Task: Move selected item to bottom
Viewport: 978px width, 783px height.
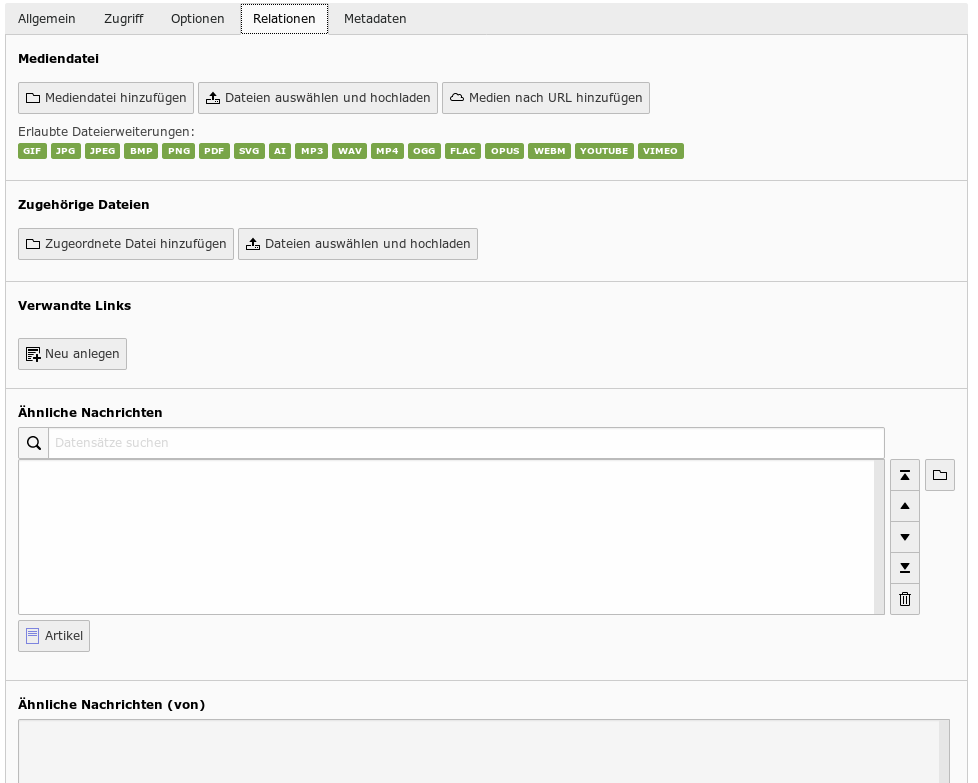Action: (905, 568)
